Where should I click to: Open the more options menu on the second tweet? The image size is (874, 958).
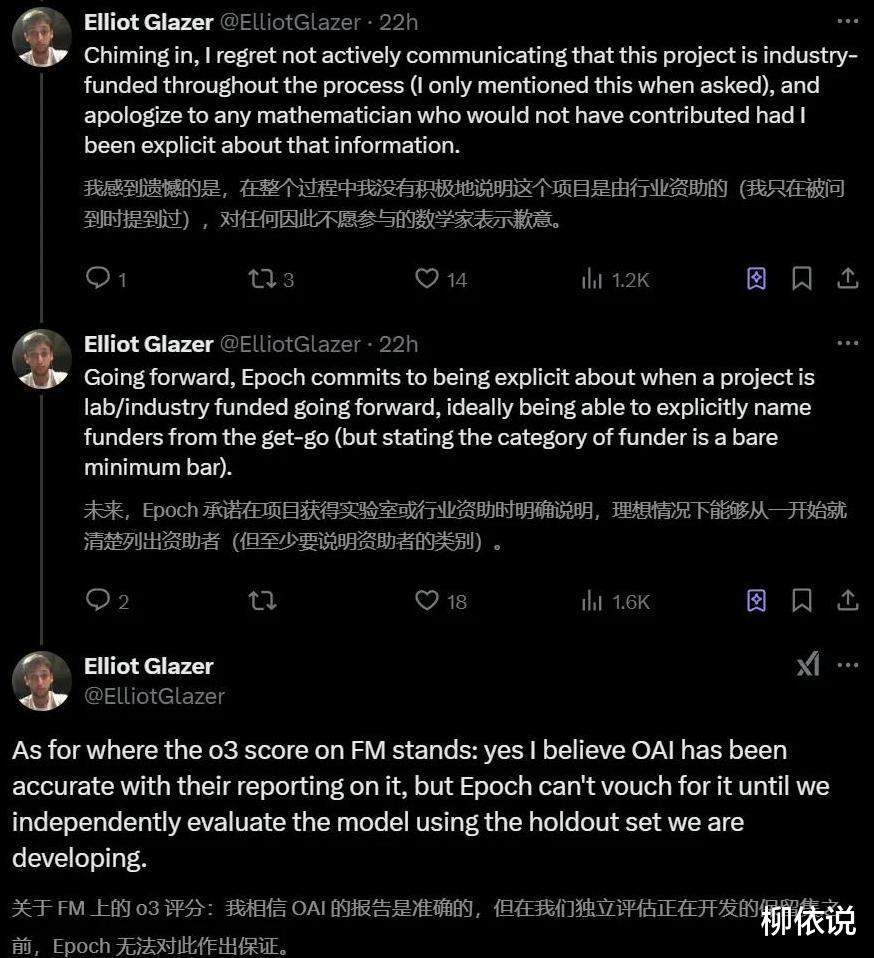click(847, 343)
